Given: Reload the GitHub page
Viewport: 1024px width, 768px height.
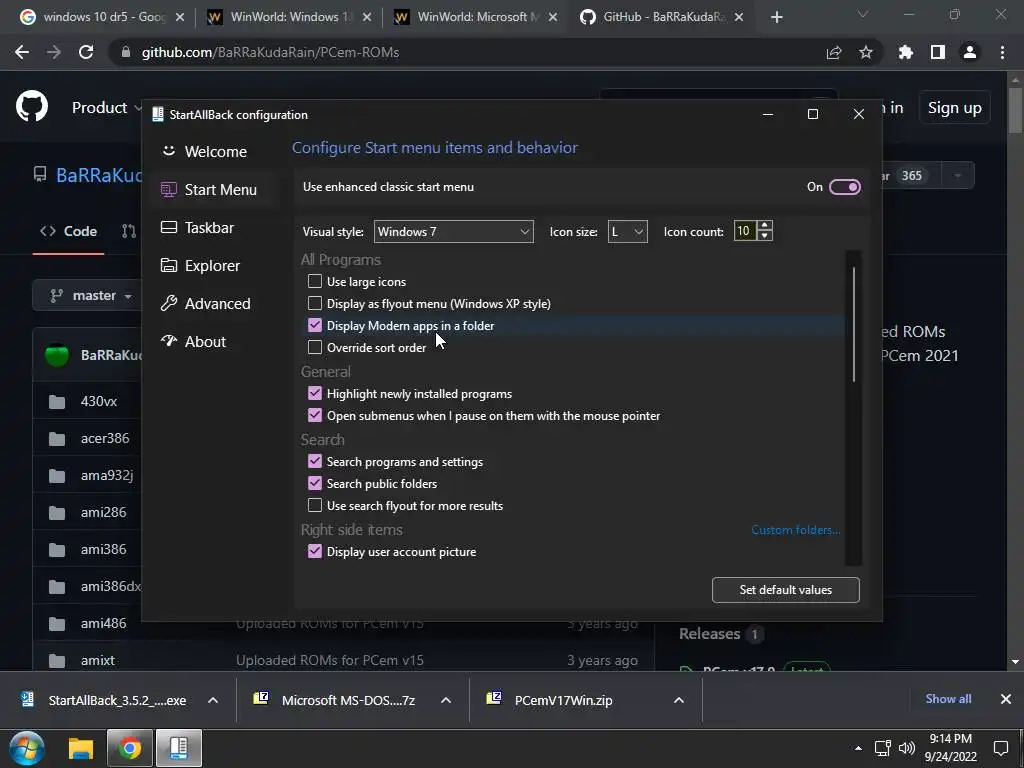Looking at the screenshot, I should tap(86, 52).
